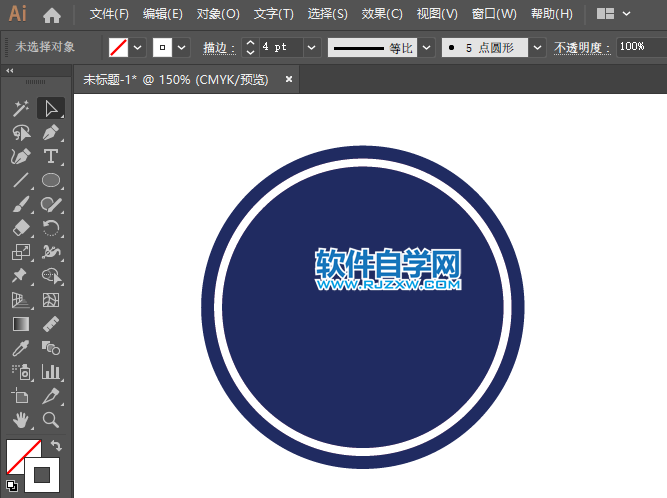Click the 不透明度 opacity link
The height and width of the screenshot is (498, 667).
(580, 47)
